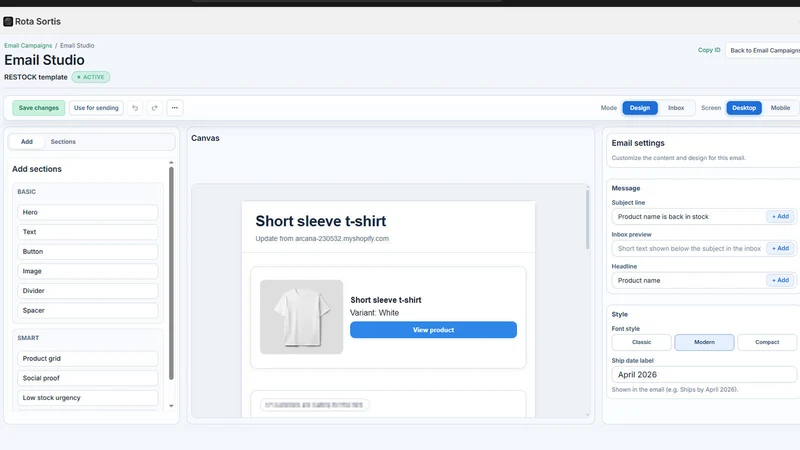Add a Hero section
Viewport: 800px width, 450px height.
click(x=88, y=212)
